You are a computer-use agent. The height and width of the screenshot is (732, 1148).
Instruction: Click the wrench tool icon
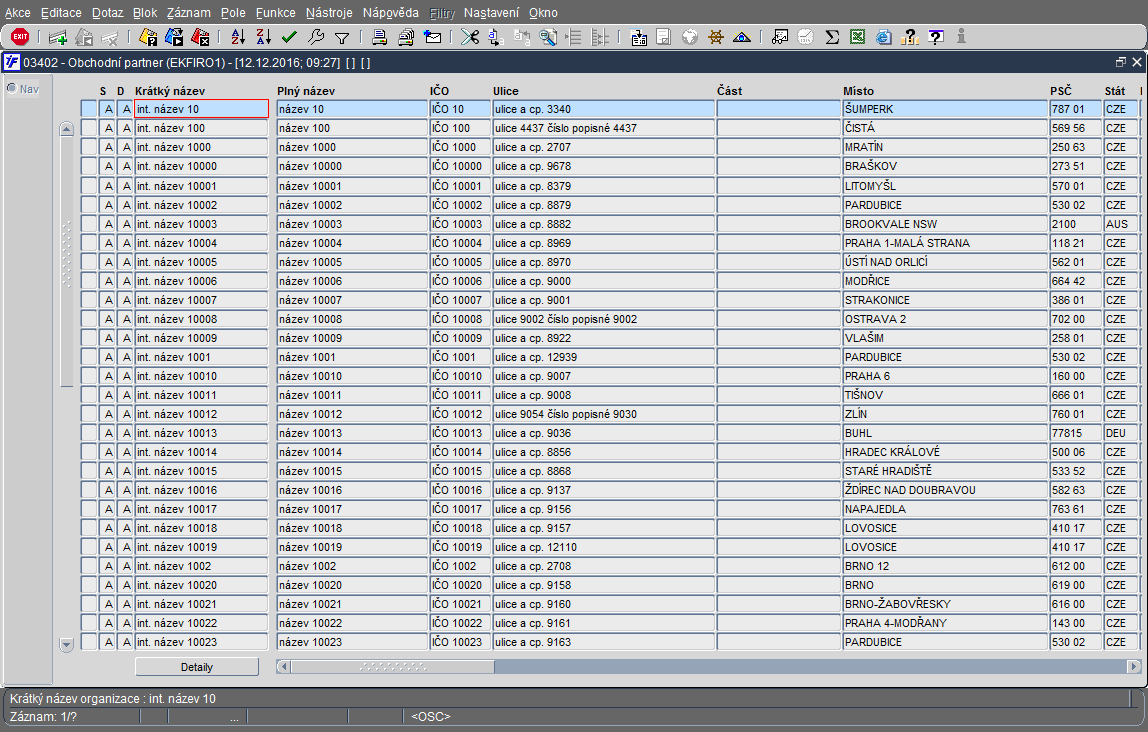pos(316,37)
